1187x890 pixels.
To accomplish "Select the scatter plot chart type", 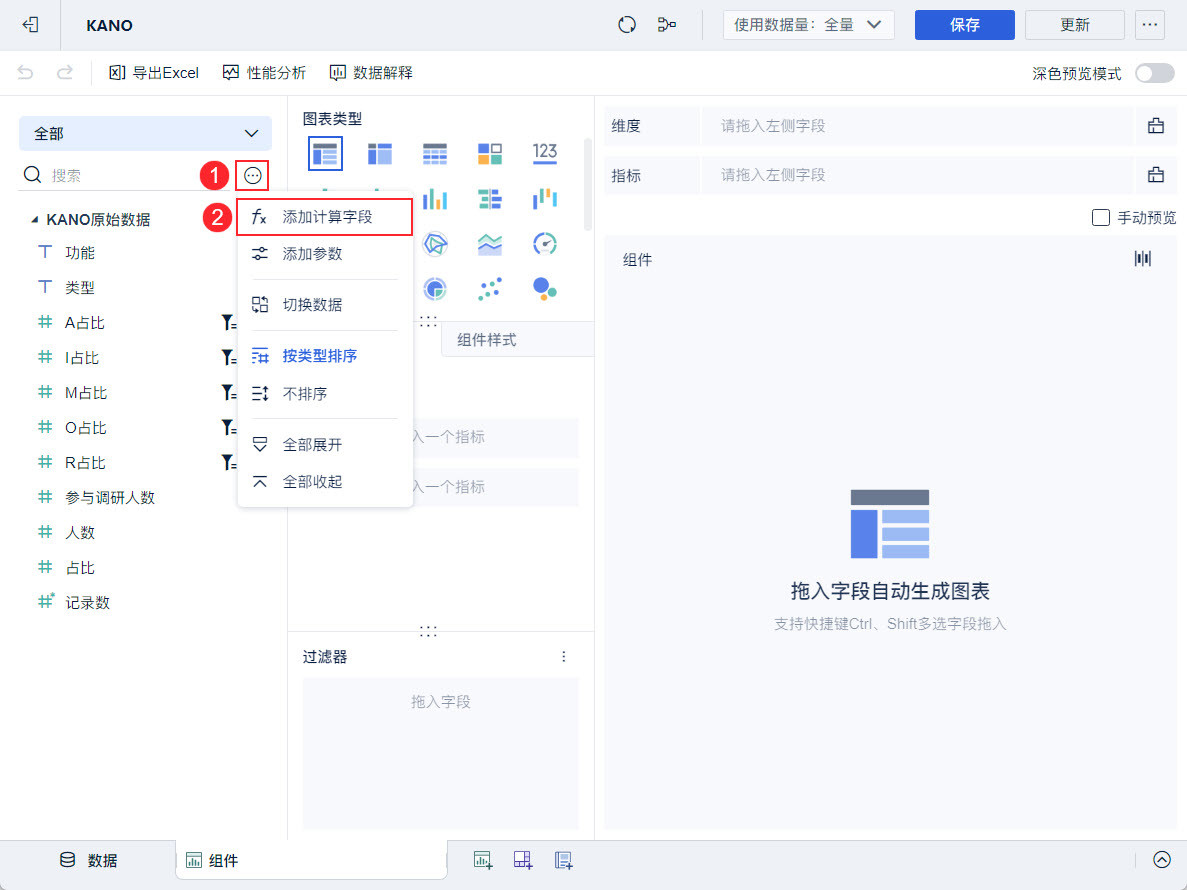I will click(490, 288).
